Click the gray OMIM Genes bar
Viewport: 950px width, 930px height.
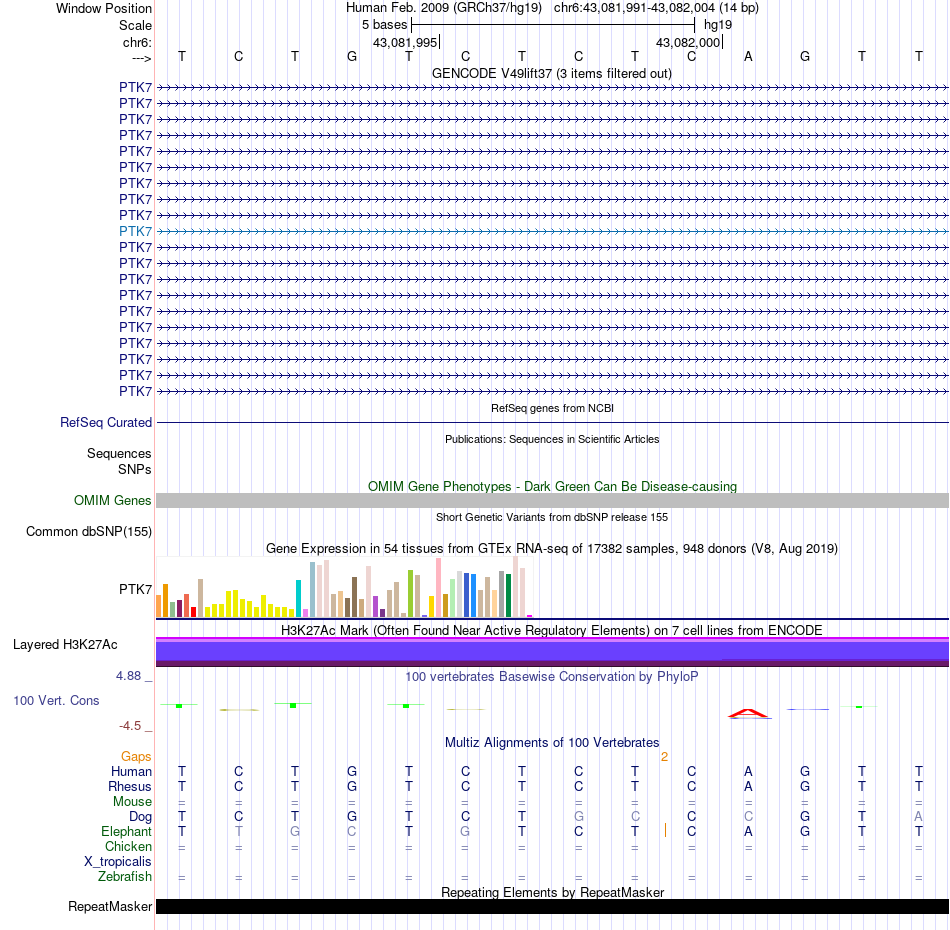[553, 500]
